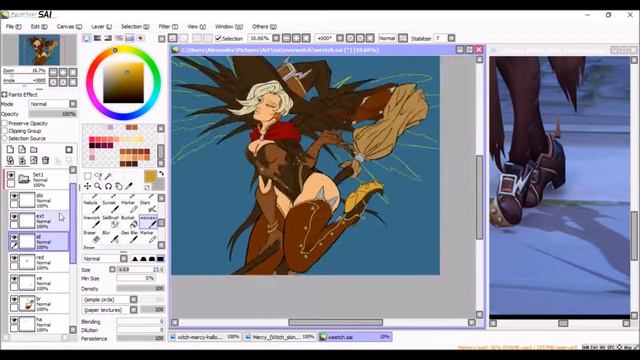Create a new linework layer
This screenshot has width=640, height=360.
tap(22, 150)
